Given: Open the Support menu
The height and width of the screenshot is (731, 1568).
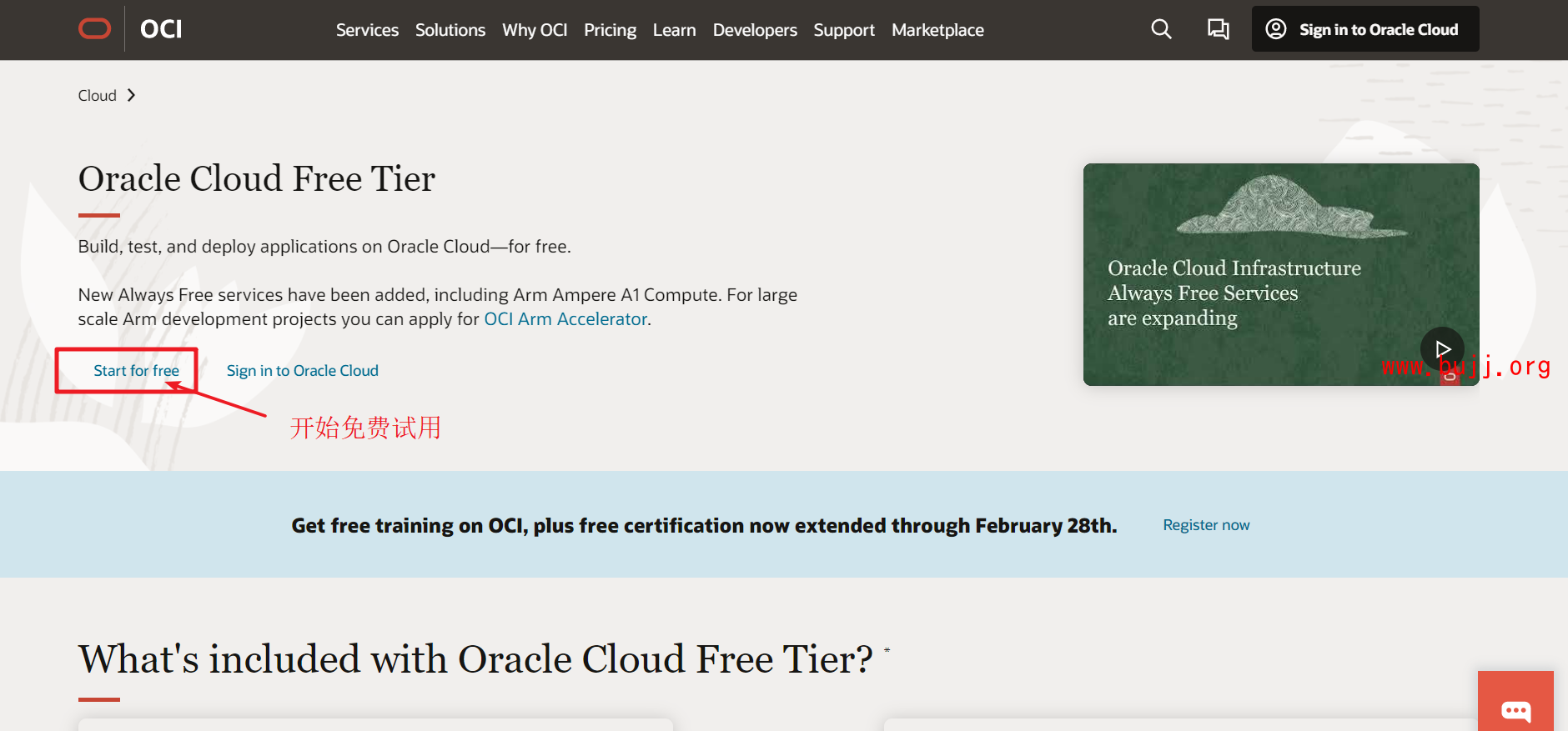Looking at the screenshot, I should pyautogui.click(x=843, y=30).
